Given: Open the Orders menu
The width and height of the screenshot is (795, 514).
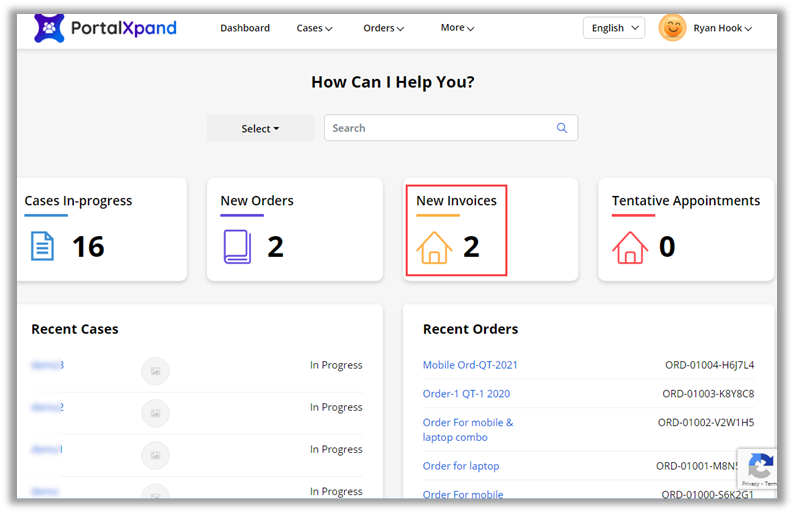Looking at the screenshot, I should pos(383,28).
